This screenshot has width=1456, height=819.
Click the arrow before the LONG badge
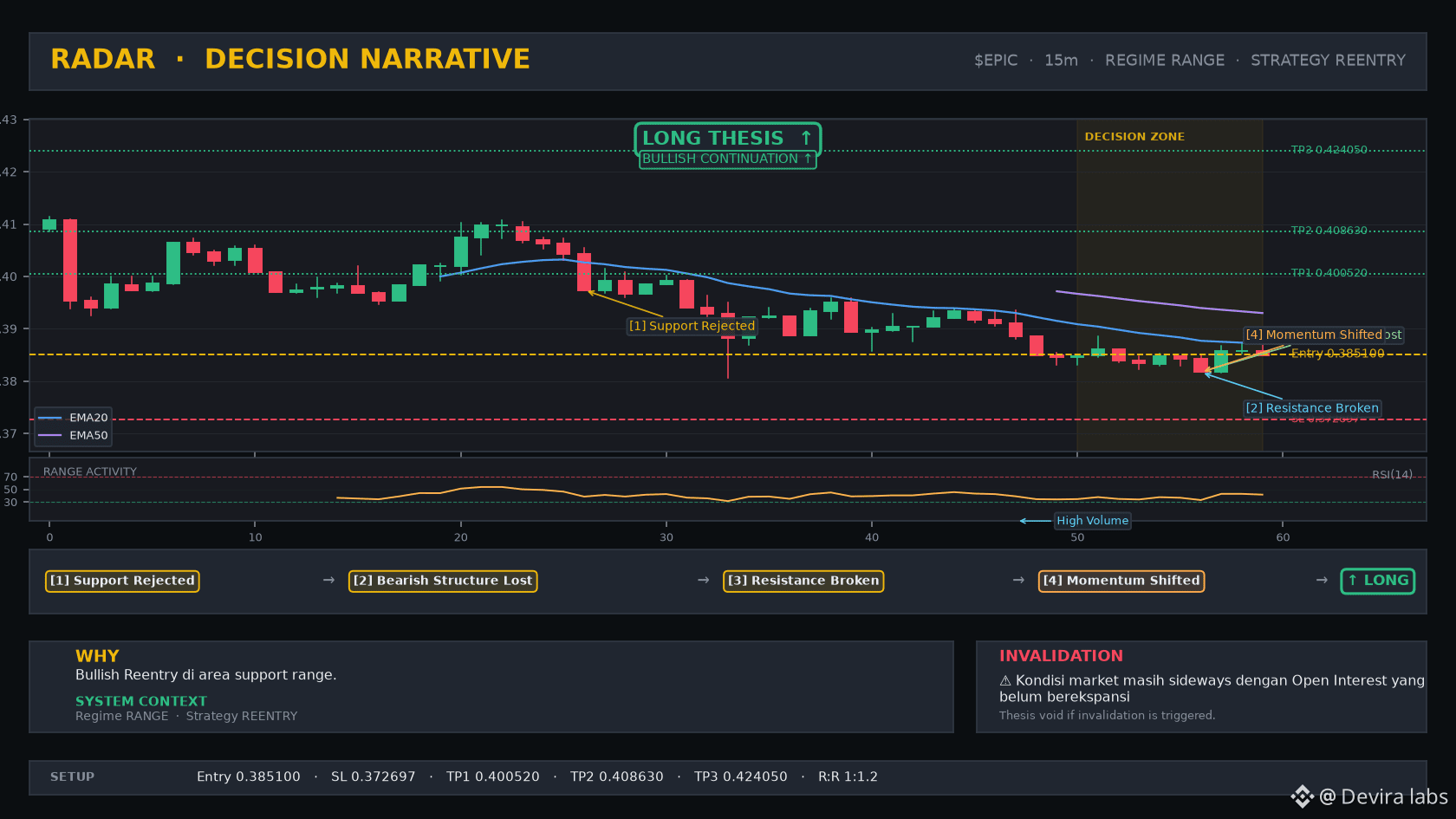(1322, 580)
